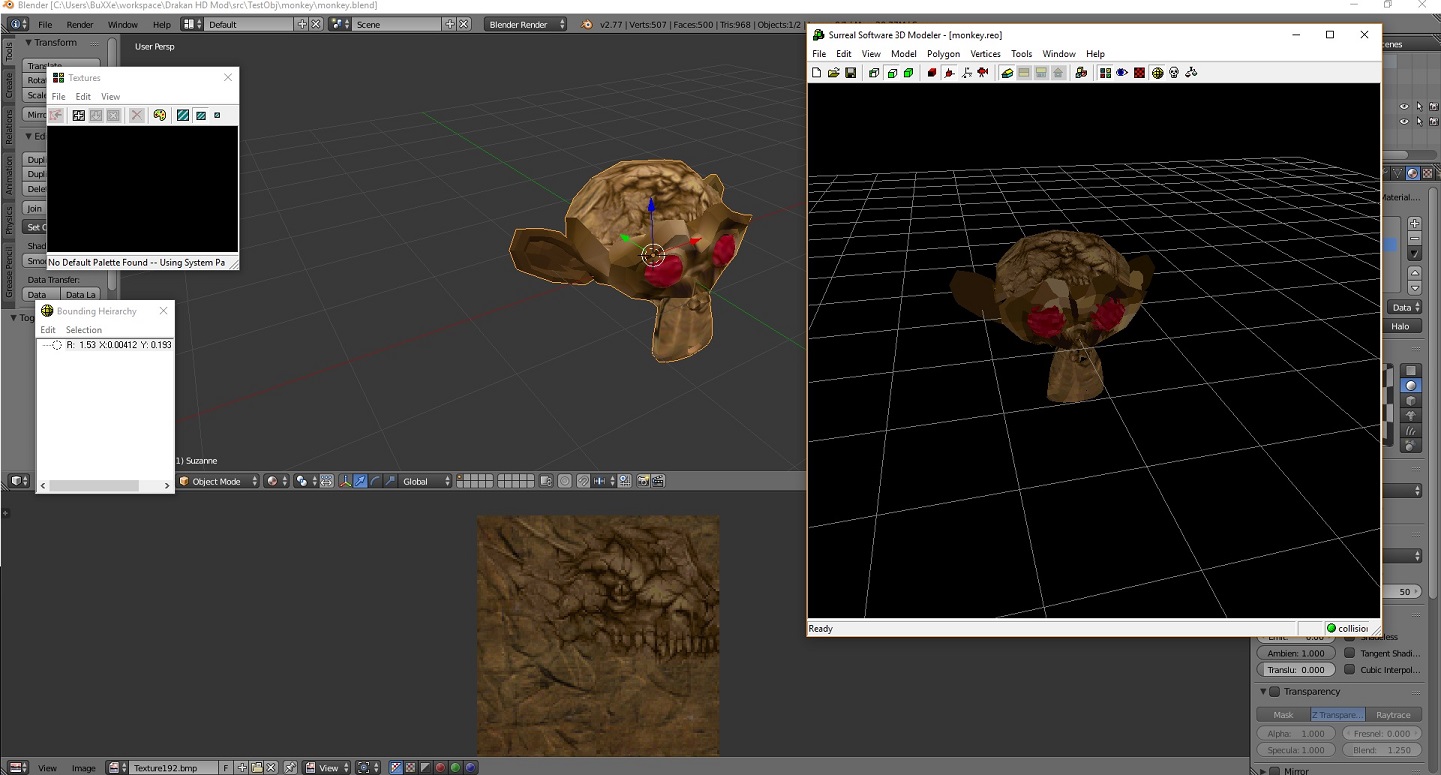The height and width of the screenshot is (775, 1441).
Task: Open the Selection menu in Bounding Heirarchy
Action: [84, 330]
